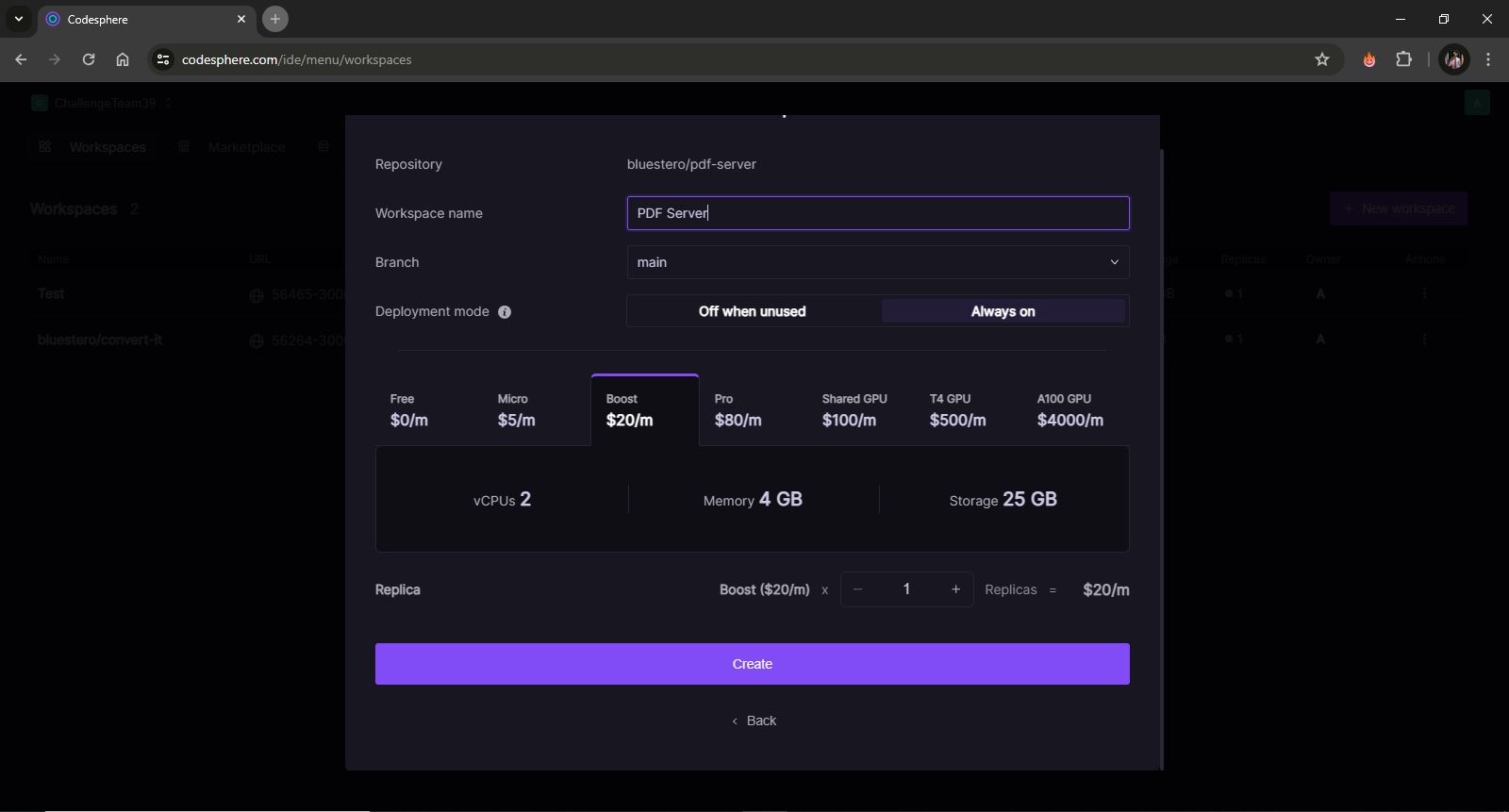The image size is (1509, 812).
Task: Select Always on deployment mode
Action: click(1003, 311)
